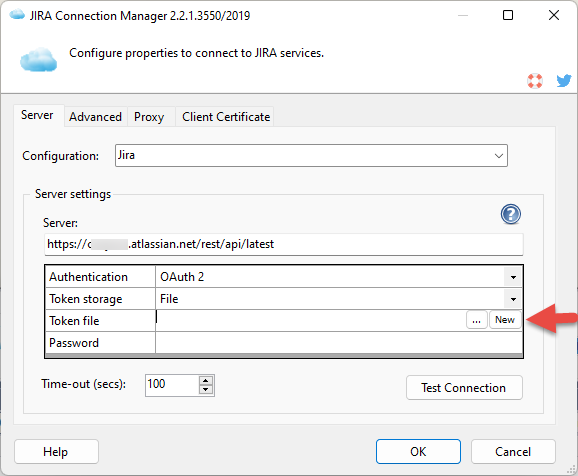Close the JIRA Connection Manager window
Viewport: 578px width, 476px height.
click(x=554, y=15)
